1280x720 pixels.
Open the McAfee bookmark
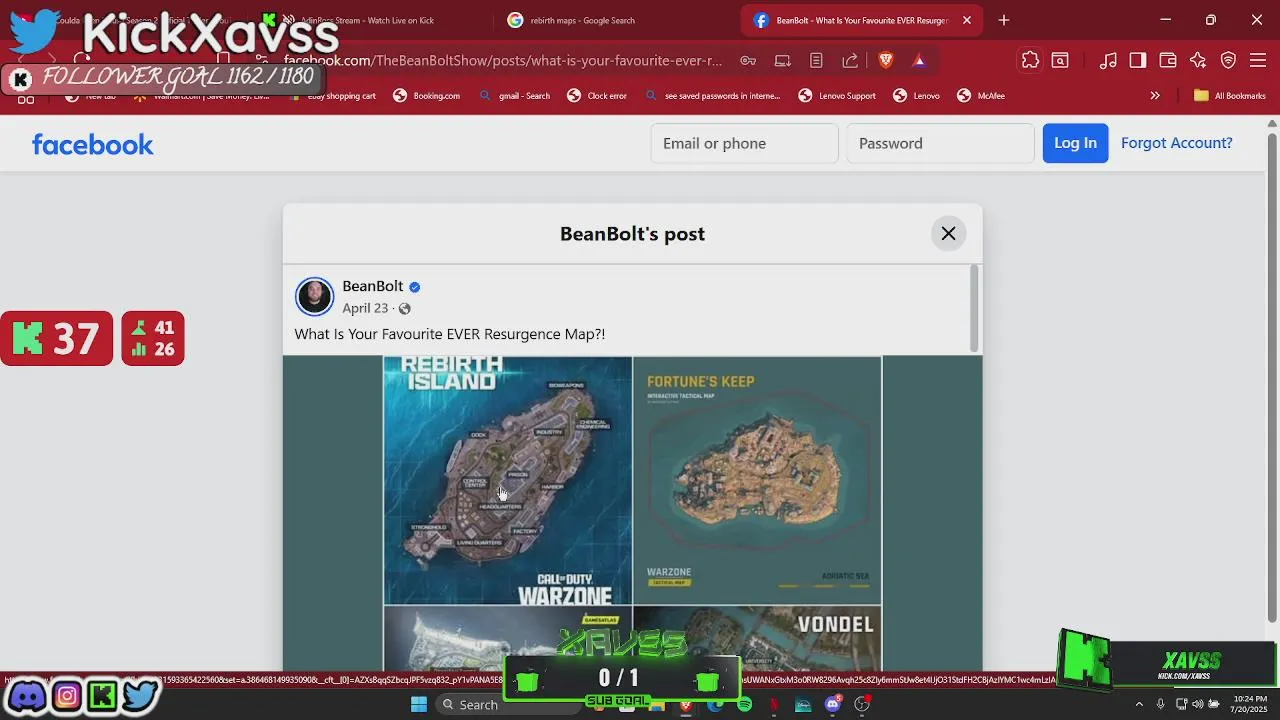point(981,96)
